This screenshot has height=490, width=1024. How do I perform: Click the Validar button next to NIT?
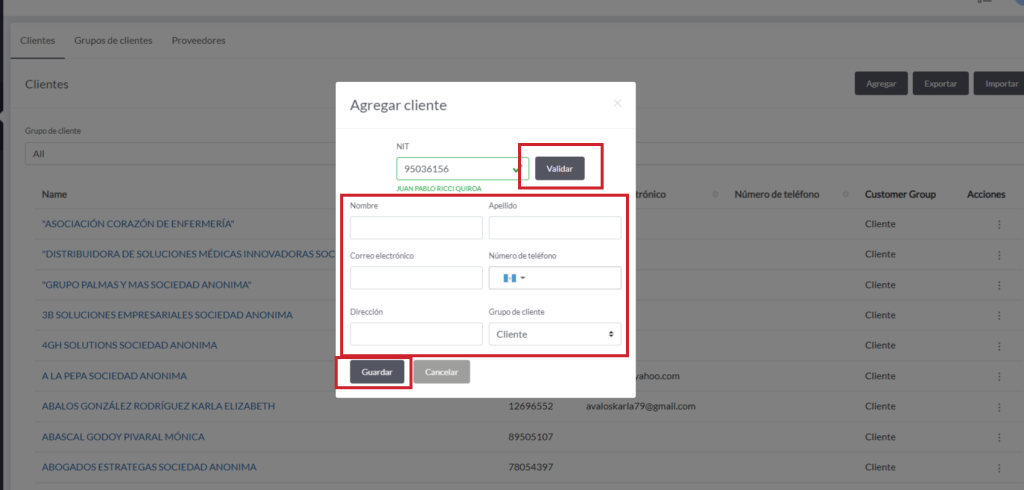tap(559, 169)
